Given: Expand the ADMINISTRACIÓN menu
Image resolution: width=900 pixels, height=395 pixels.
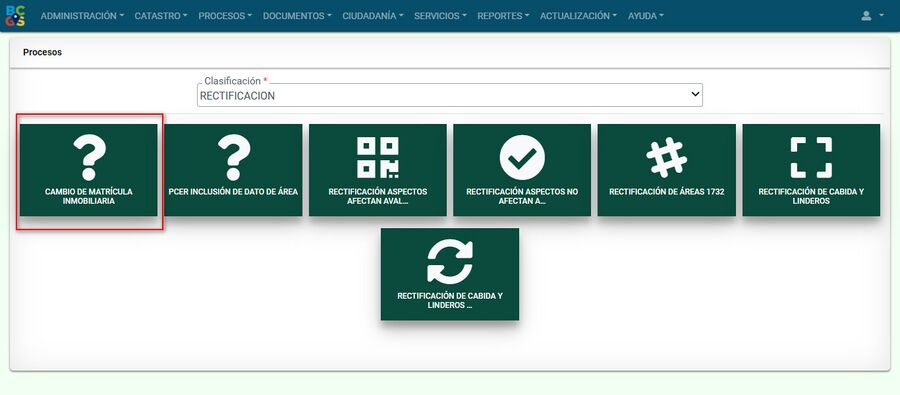Looking at the screenshot, I should coord(82,16).
